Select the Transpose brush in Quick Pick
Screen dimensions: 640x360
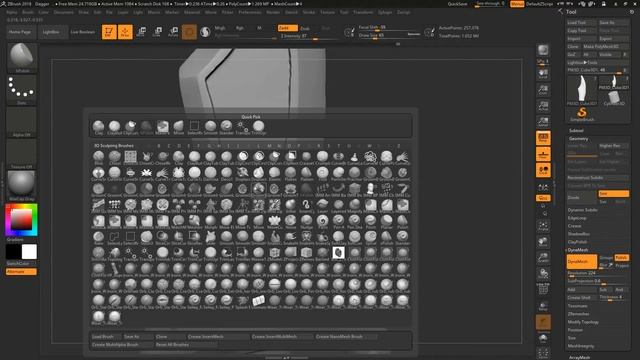tap(242, 127)
